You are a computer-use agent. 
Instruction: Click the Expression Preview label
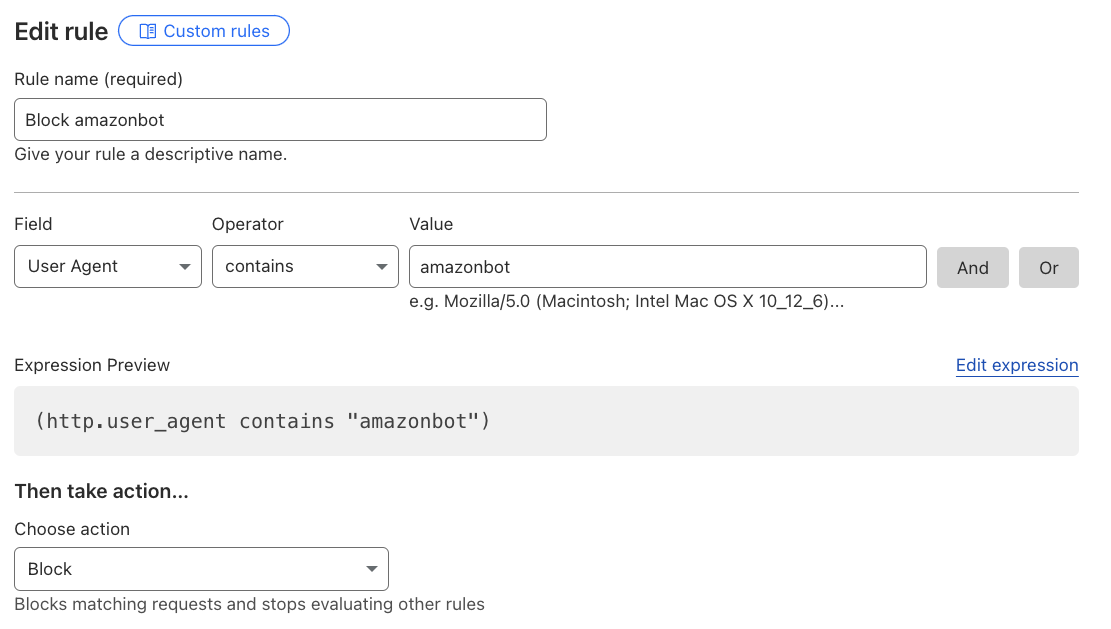tap(92, 365)
